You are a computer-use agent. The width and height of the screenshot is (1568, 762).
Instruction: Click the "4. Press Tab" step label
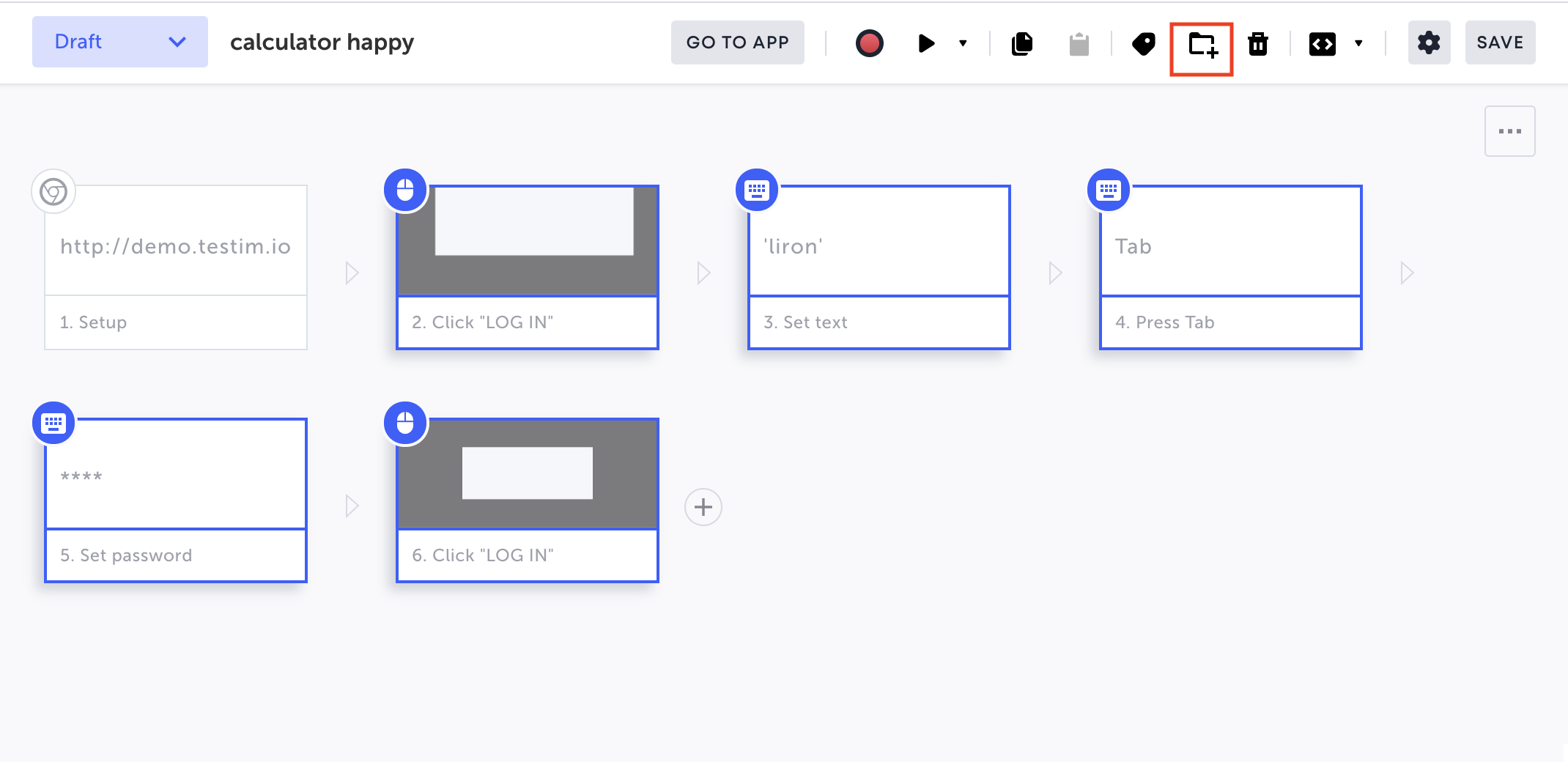coord(1165,322)
